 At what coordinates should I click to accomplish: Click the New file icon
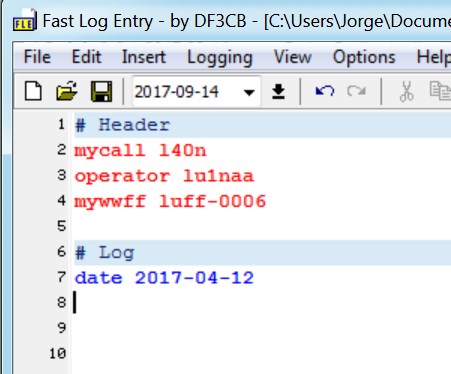tap(34, 91)
